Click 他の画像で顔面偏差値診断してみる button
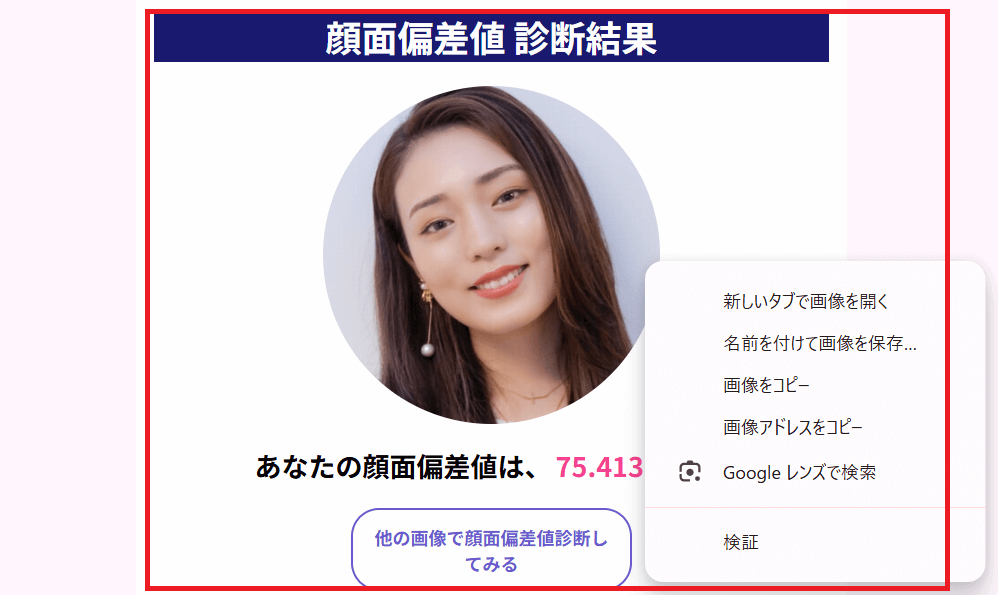 (491, 549)
